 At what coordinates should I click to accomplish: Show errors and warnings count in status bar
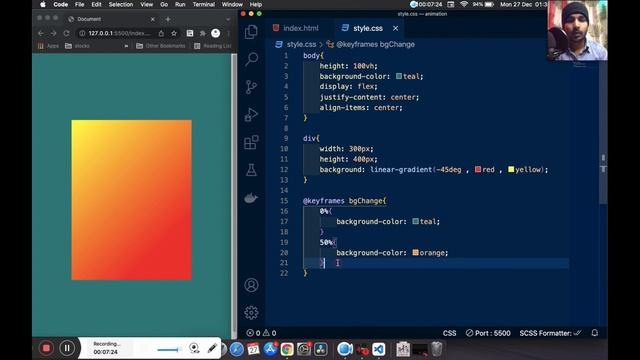coord(262,333)
